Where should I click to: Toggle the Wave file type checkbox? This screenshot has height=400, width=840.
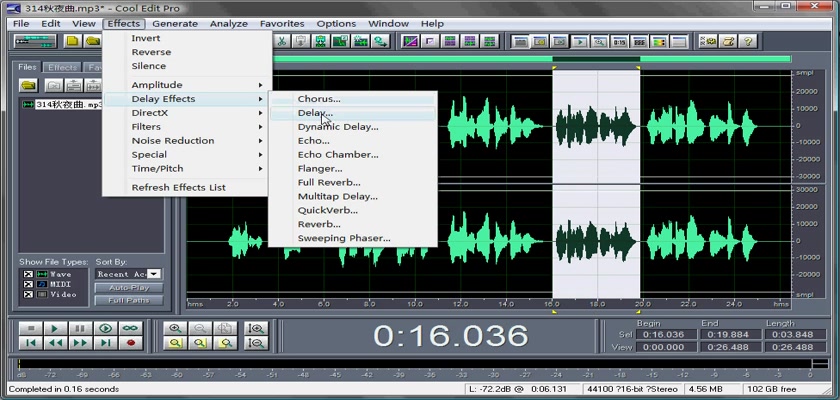point(28,274)
